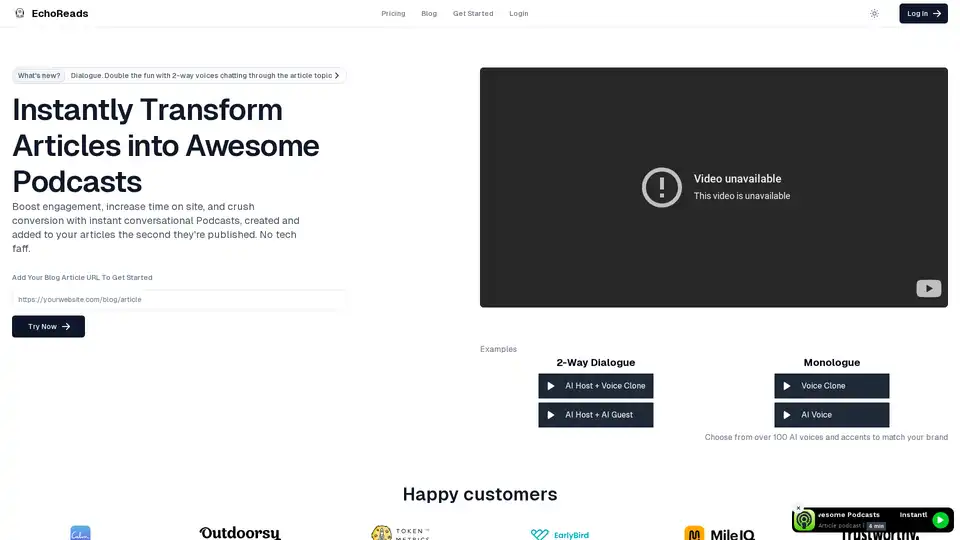960x540 pixels.
Task: Click the Outdoorsy customer logo
Action: click(x=240, y=533)
